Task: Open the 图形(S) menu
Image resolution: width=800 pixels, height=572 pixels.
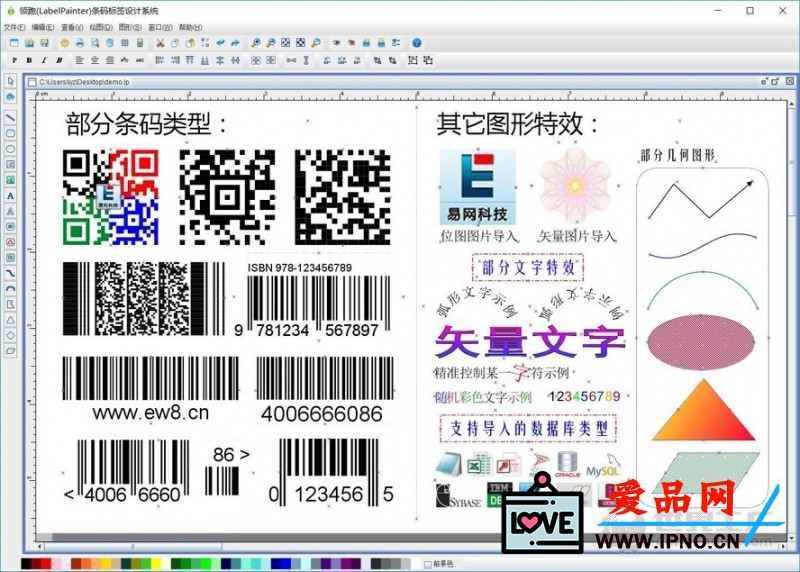Action: coord(130,27)
